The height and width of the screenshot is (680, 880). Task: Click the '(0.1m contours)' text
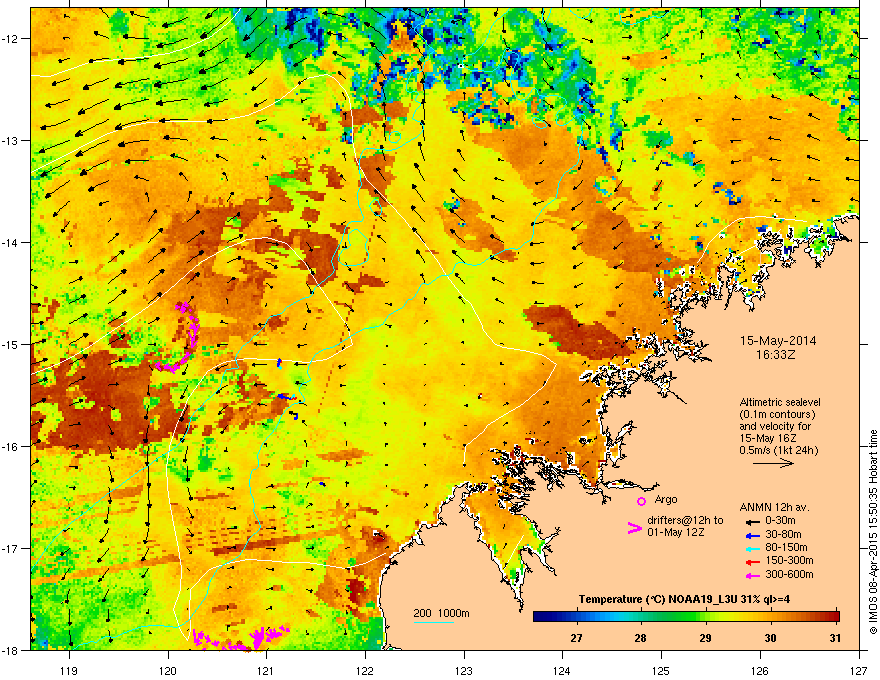click(x=777, y=415)
